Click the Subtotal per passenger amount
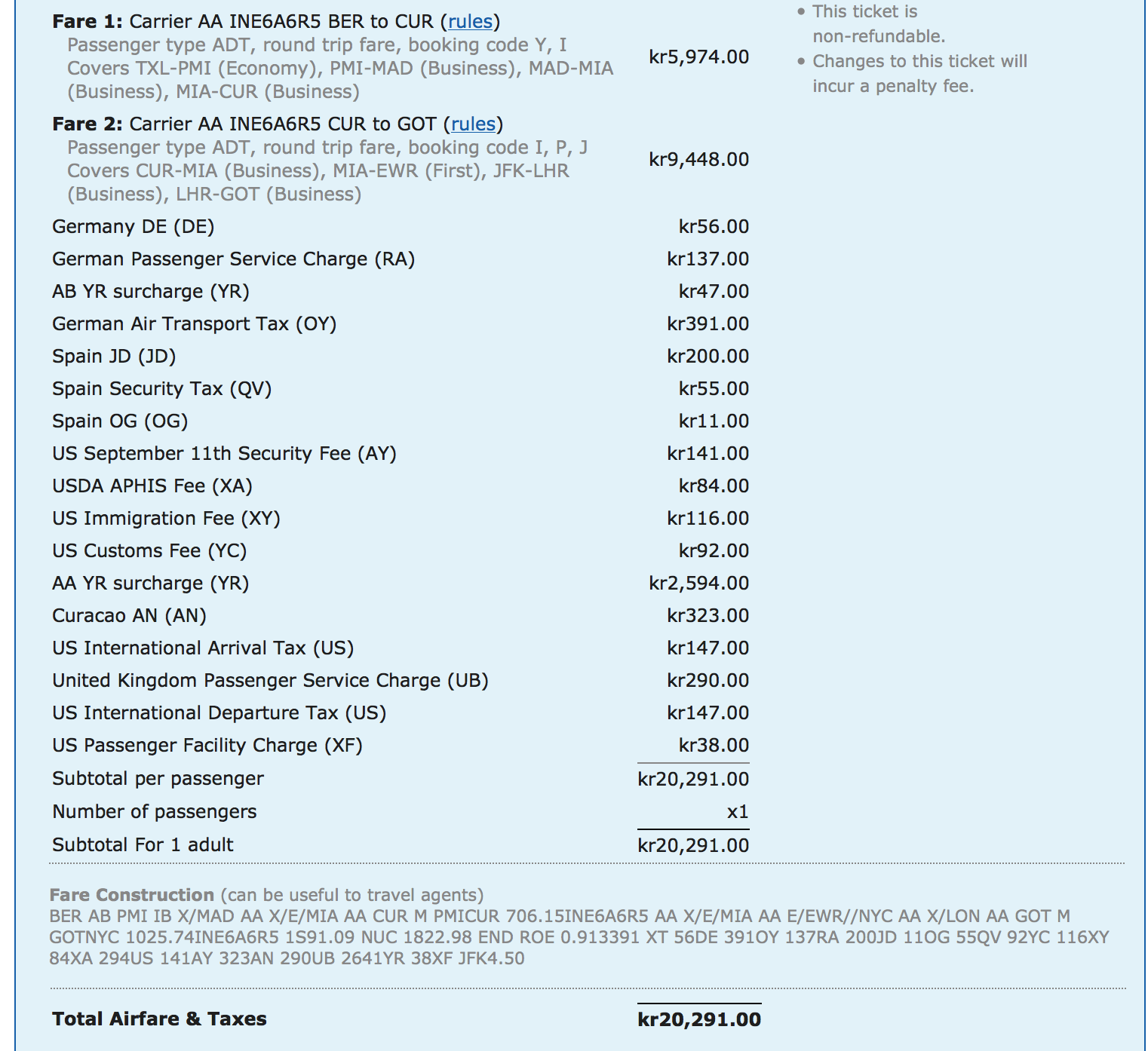This screenshot has height=1051, width=1148. 693,780
